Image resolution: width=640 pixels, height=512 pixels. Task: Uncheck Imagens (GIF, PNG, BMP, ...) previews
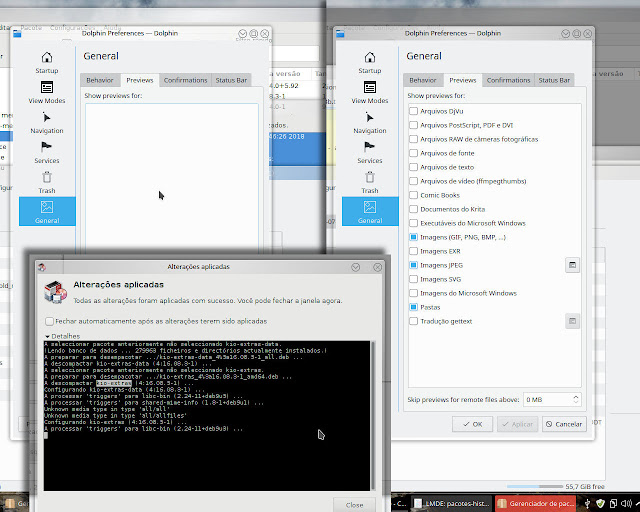coord(413,237)
